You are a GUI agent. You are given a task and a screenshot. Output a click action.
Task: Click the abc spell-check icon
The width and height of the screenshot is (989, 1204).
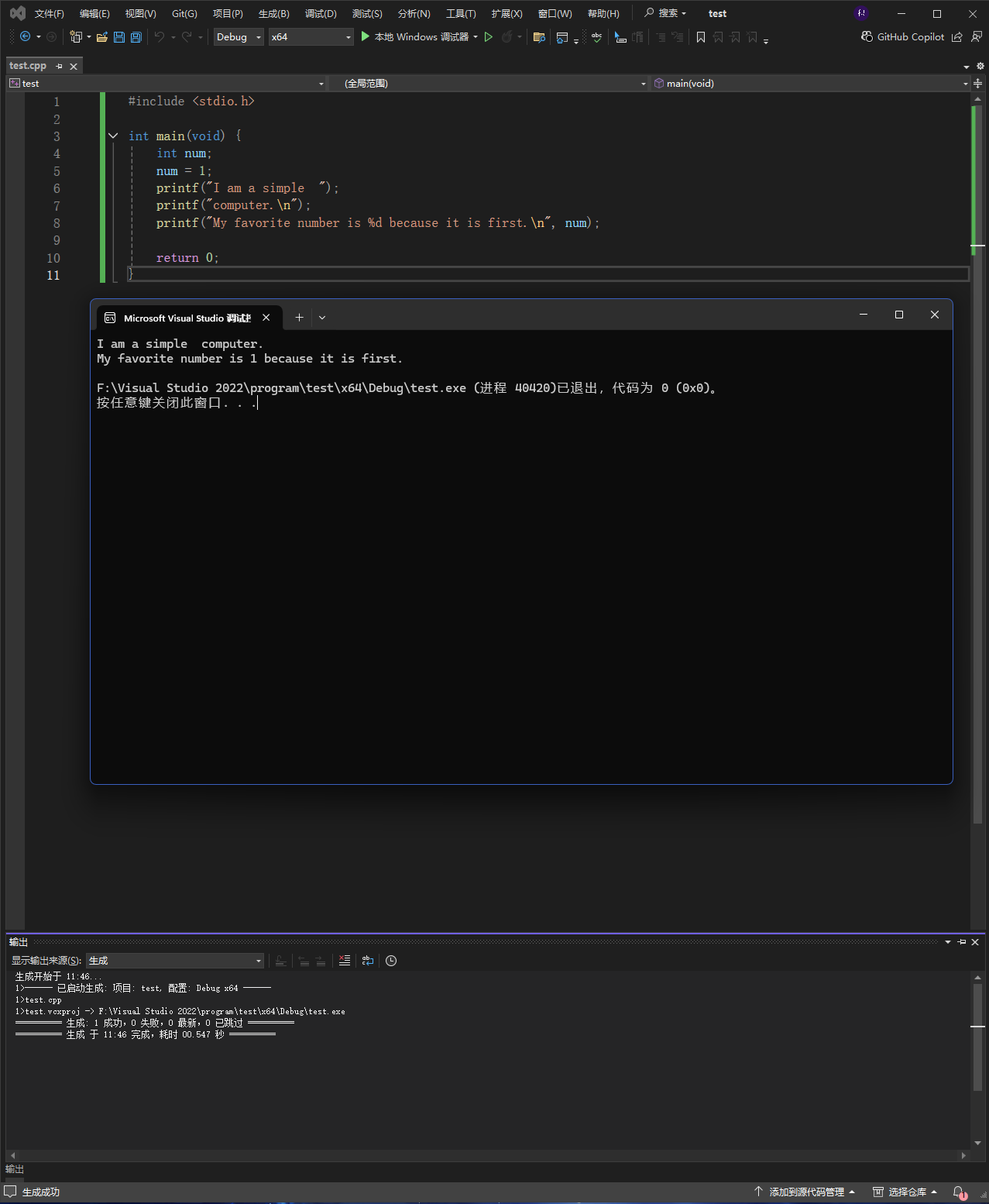[x=596, y=36]
